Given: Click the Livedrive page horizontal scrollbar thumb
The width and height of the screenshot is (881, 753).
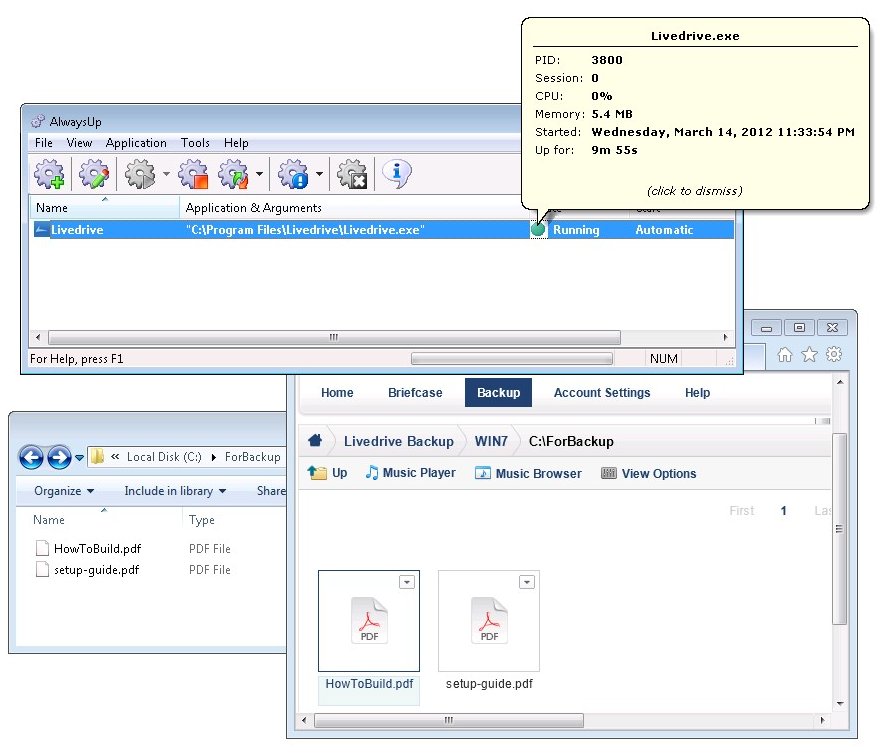Looking at the screenshot, I should click(448, 720).
